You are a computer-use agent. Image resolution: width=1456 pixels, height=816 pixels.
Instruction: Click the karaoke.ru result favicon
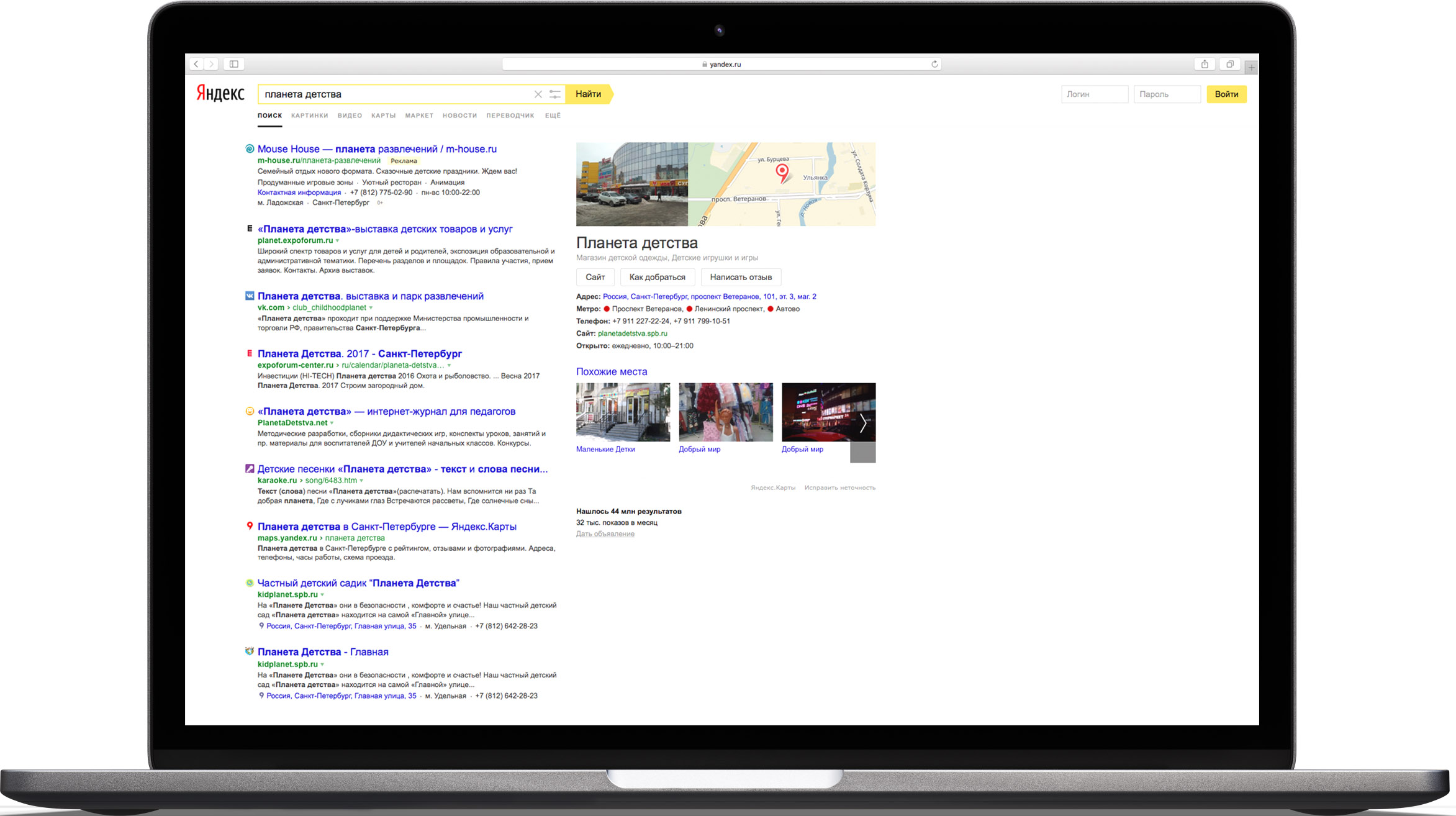[250, 469]
